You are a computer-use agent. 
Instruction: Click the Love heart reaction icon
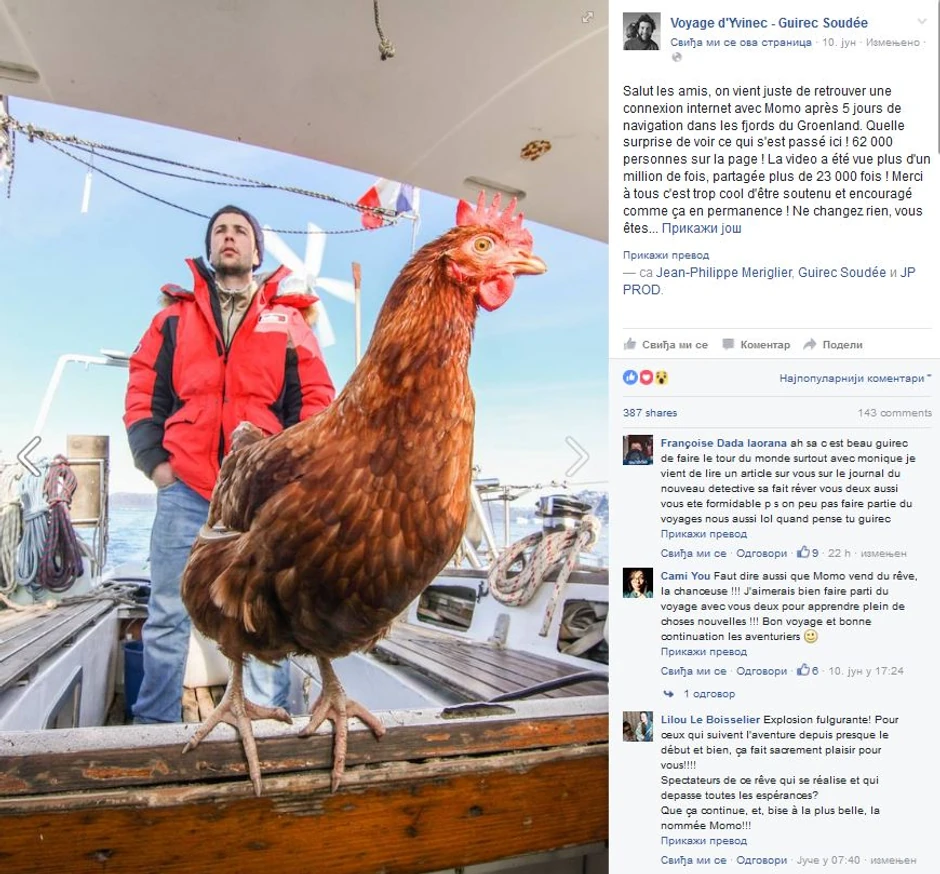pos(646,378)
